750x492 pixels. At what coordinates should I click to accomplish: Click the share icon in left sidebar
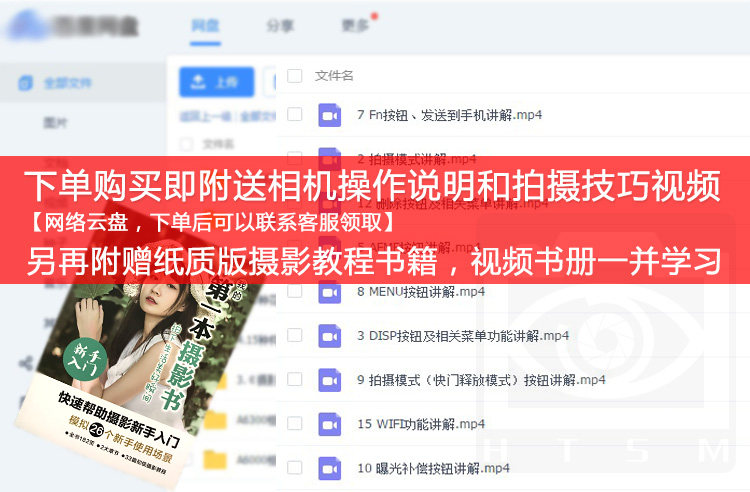pos(26,363)
